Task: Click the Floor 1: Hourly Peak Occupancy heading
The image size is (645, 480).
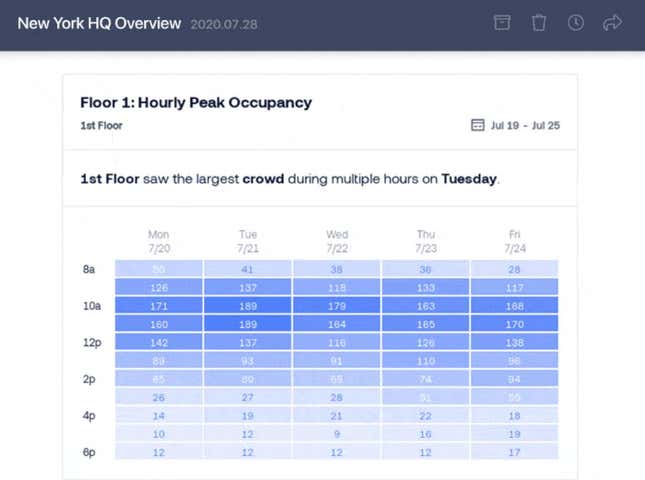Action: tap(196, 102)
